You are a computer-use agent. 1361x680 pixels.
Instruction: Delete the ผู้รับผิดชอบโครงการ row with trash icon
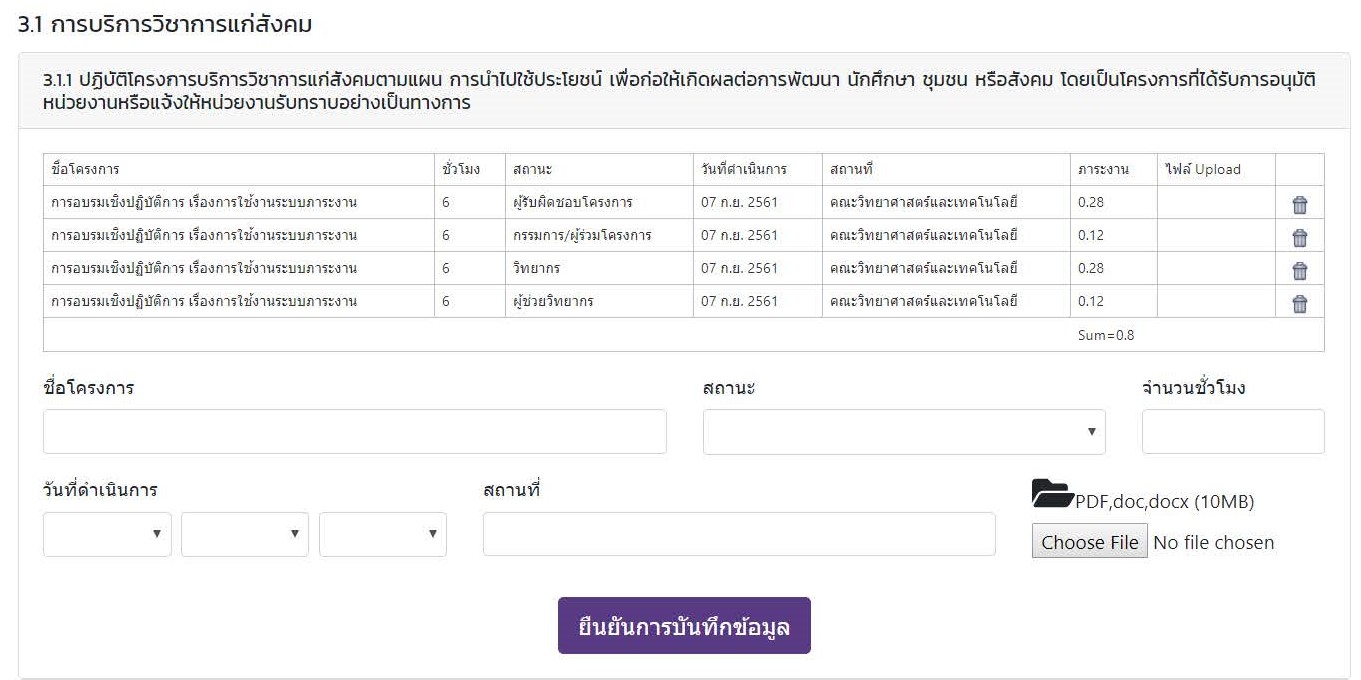(x=1299, y=205)
